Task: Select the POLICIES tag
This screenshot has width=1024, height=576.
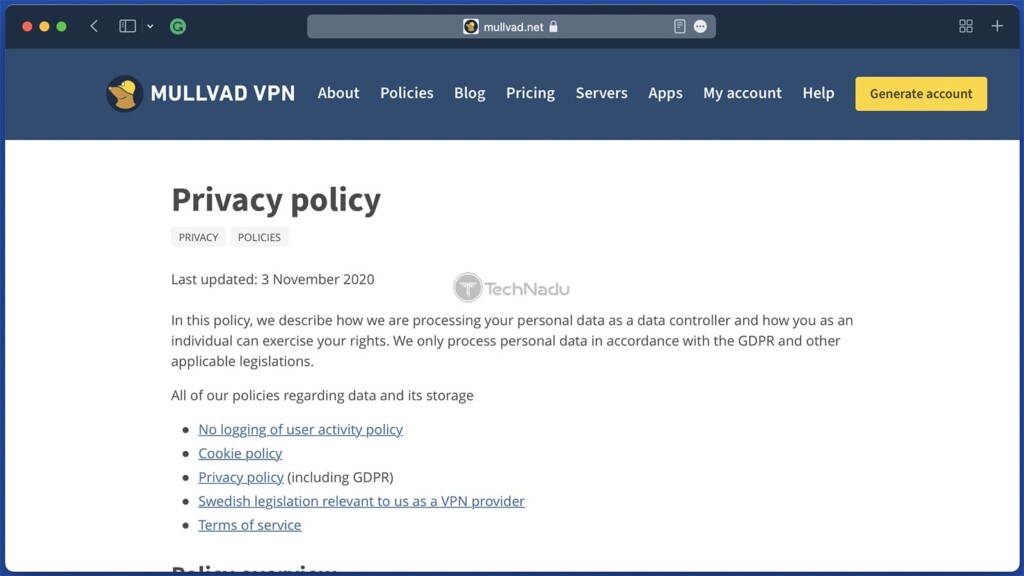Action: [x=259, y=237]
